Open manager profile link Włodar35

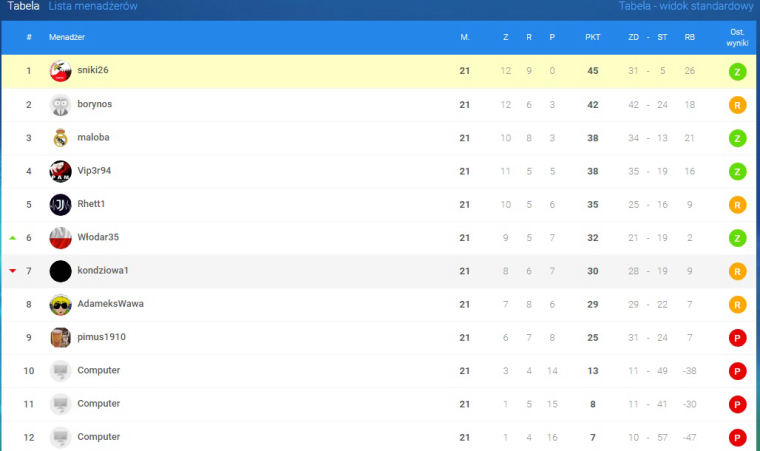click(98, 237)
